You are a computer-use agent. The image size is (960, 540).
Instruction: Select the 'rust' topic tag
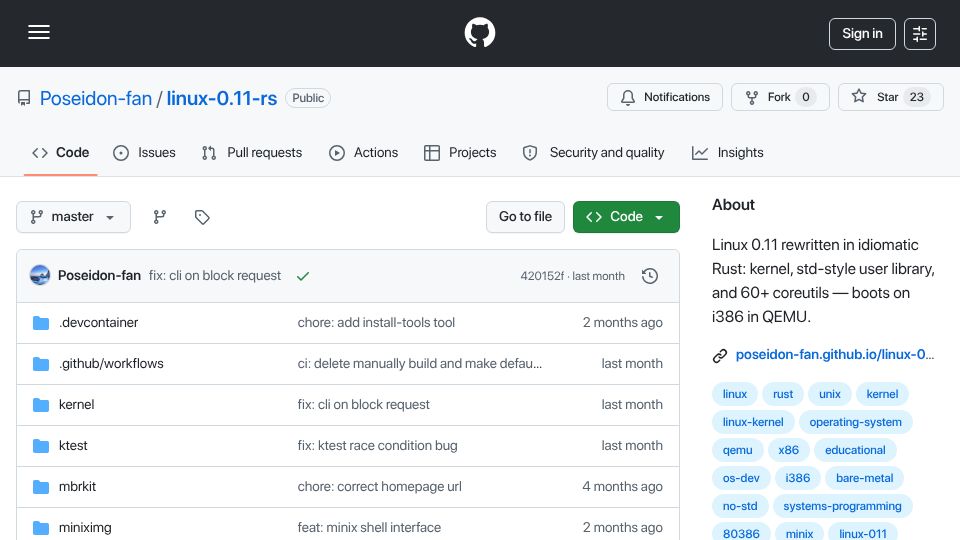click(x=782, y=394)
